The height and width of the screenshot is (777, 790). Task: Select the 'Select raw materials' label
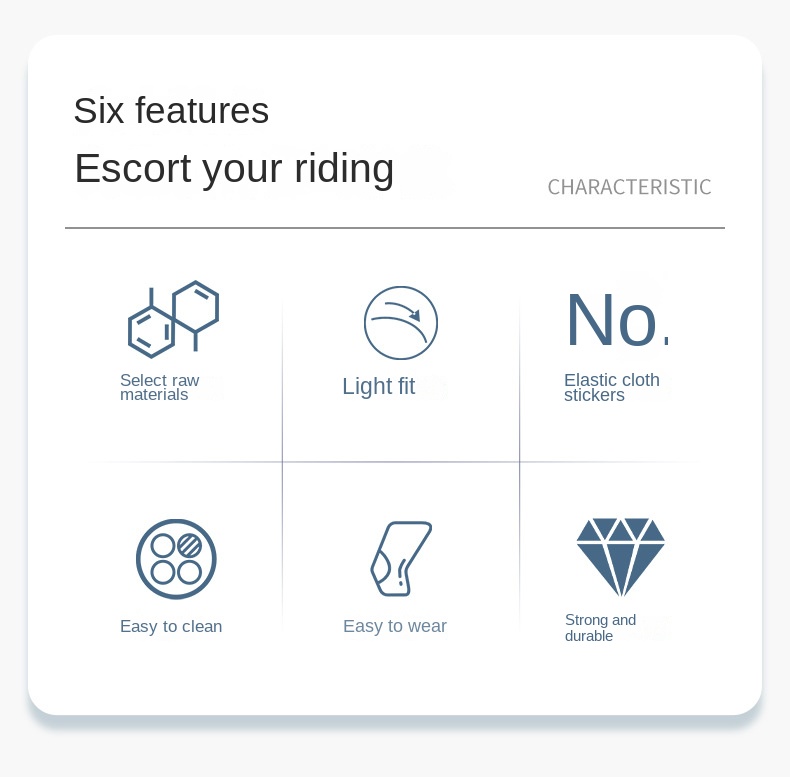pos(159,387)
